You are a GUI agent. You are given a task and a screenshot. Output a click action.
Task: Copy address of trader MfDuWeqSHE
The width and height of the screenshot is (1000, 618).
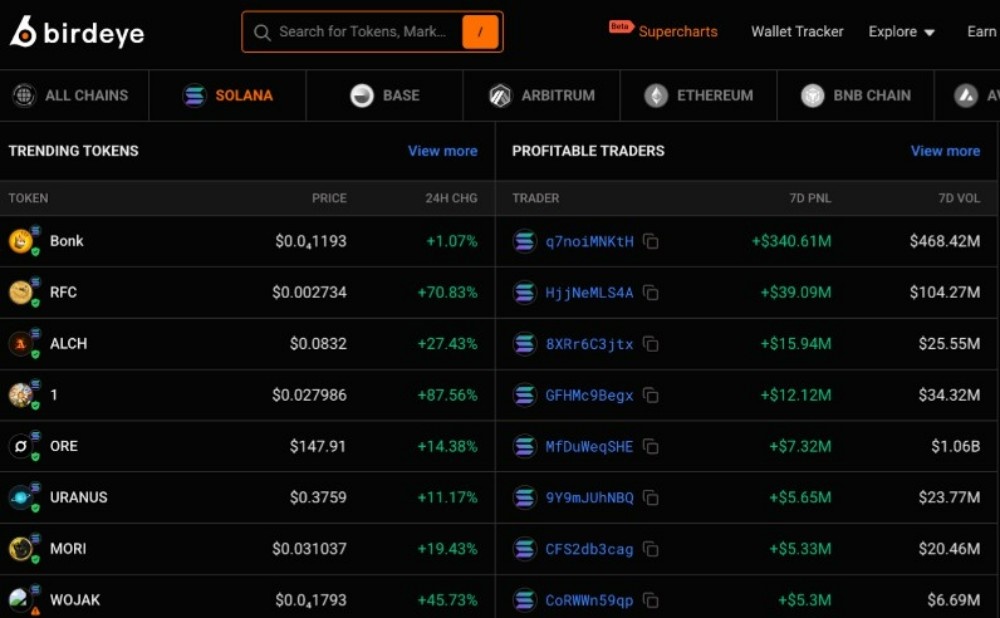pos(651,446)
